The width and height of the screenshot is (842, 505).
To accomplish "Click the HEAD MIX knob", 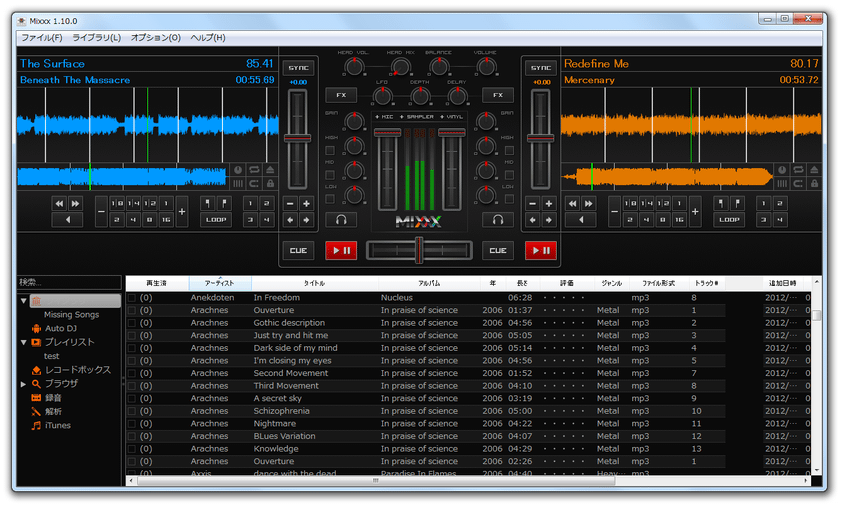I will (x=400, y=67).
